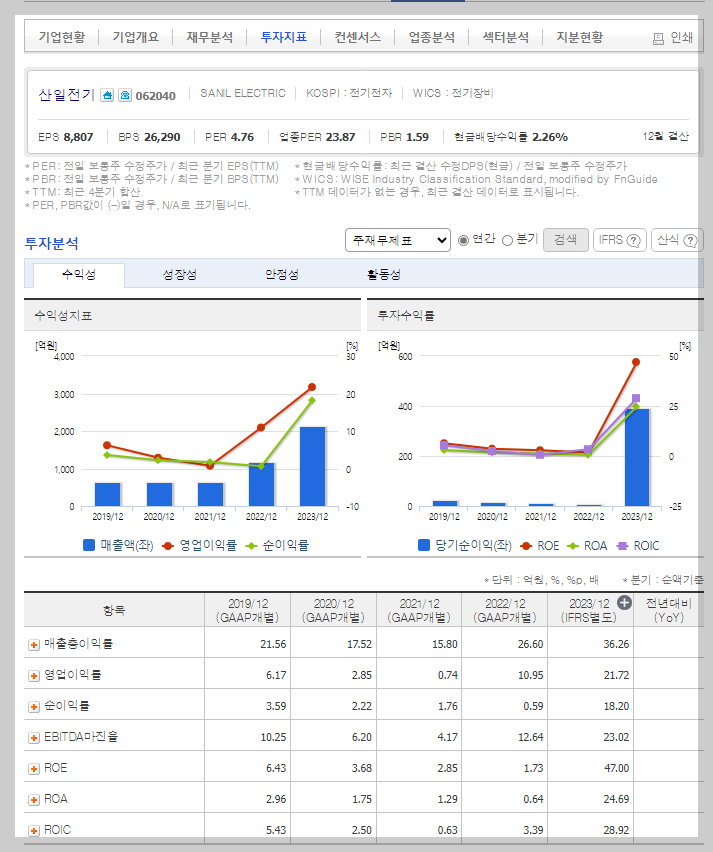
Task: Click the stock code 062040
Action: (x=155, y=96)
